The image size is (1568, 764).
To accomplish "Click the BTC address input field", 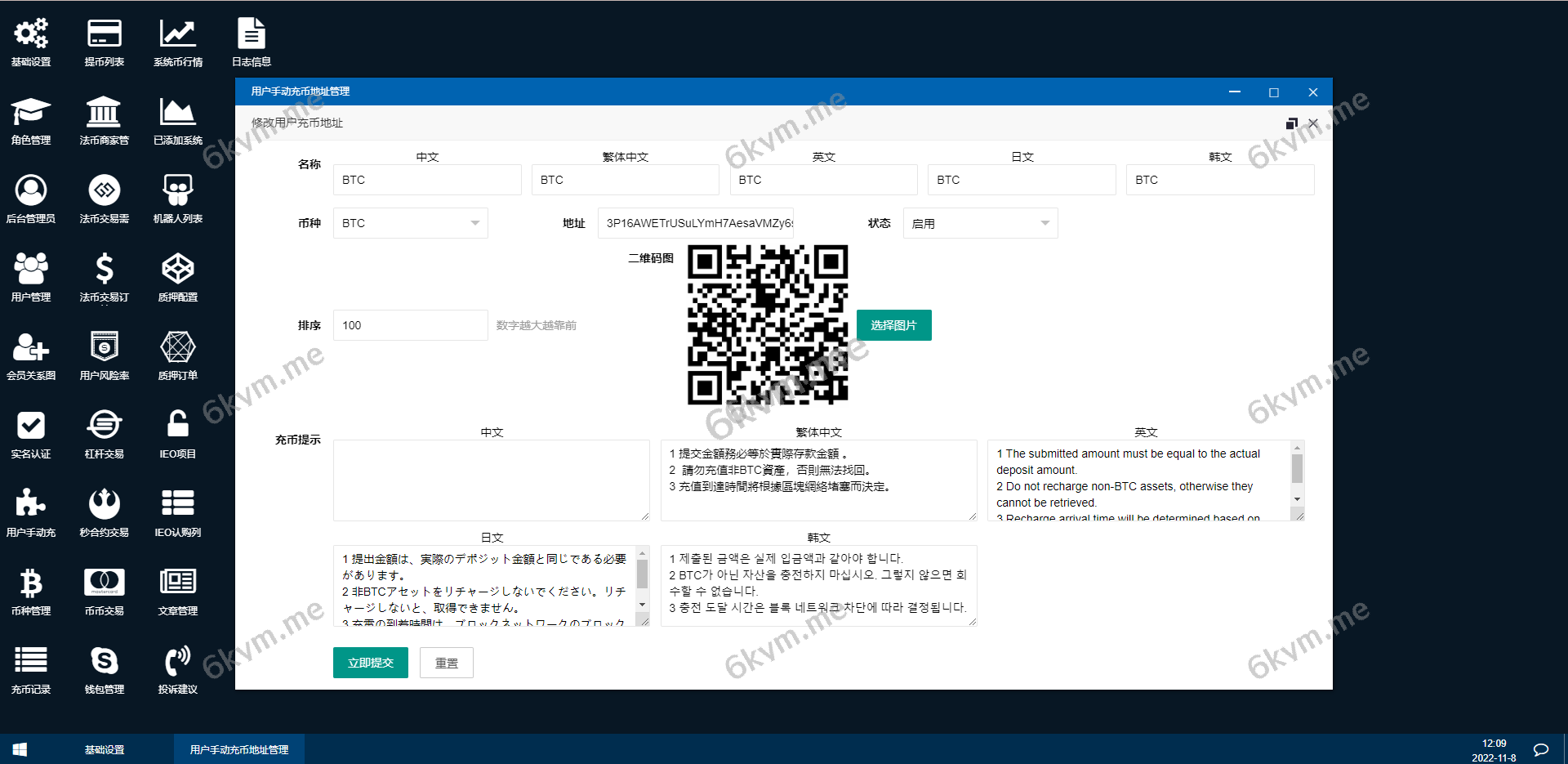I will [696, 222].
